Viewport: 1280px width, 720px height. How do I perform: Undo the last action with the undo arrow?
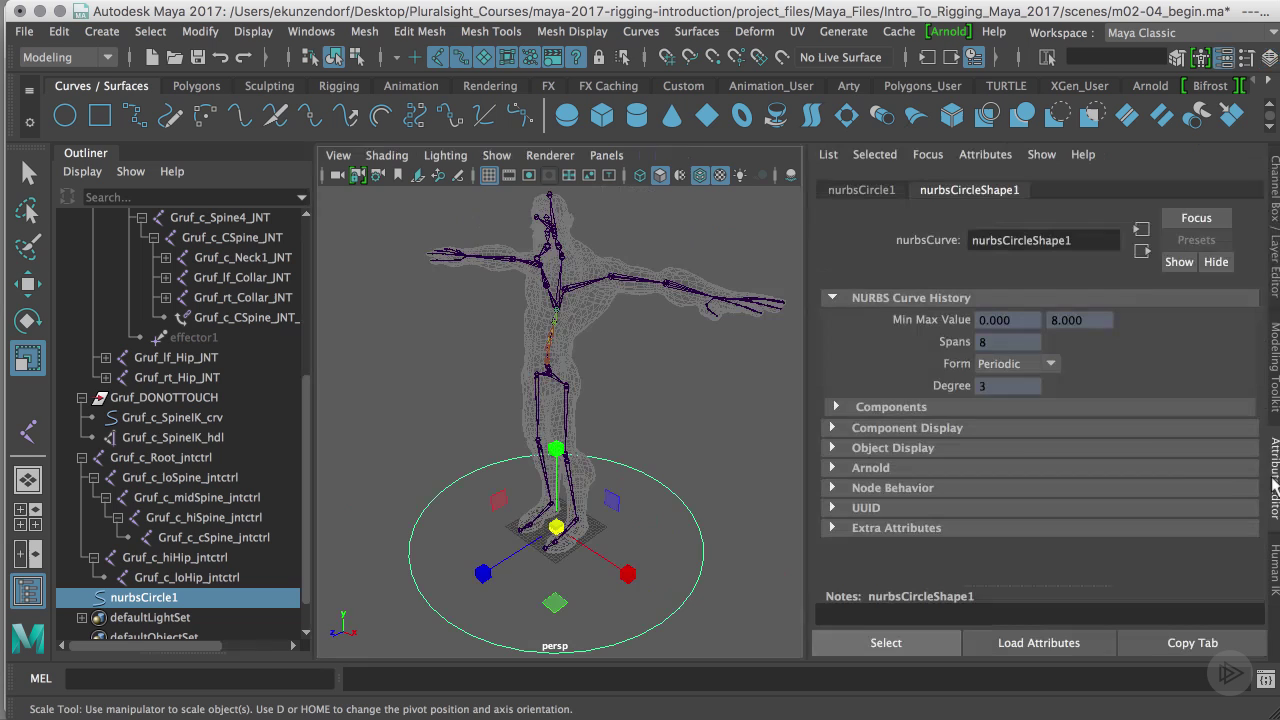220,57
